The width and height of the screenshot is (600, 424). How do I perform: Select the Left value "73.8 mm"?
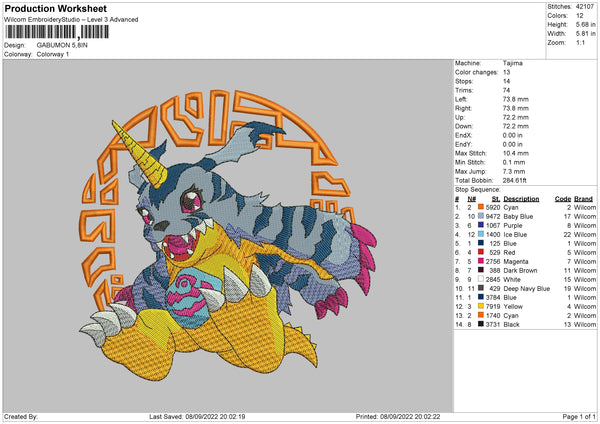[515, 99]
